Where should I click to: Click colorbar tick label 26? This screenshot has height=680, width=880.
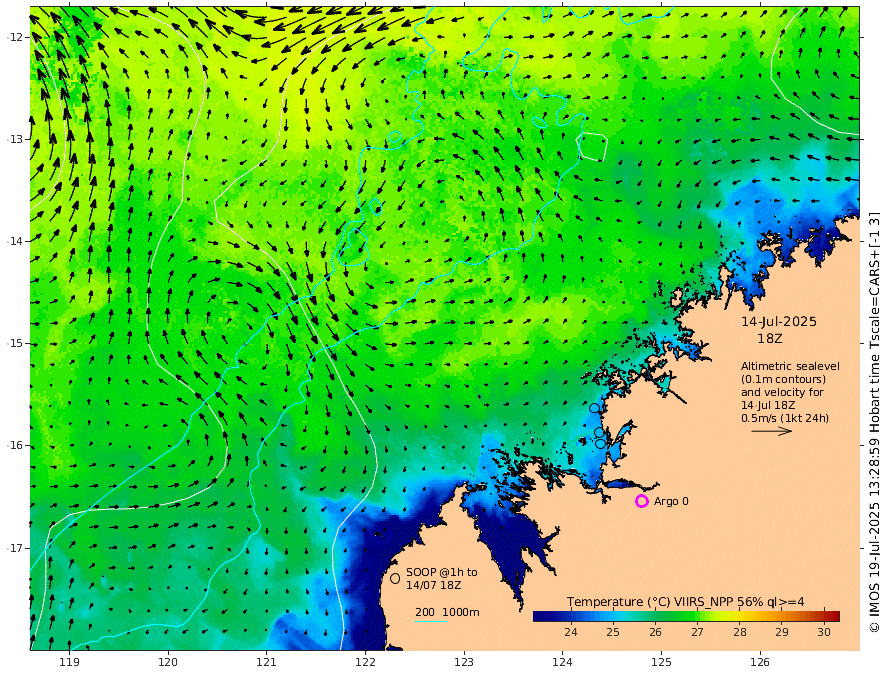coord(655,632)
